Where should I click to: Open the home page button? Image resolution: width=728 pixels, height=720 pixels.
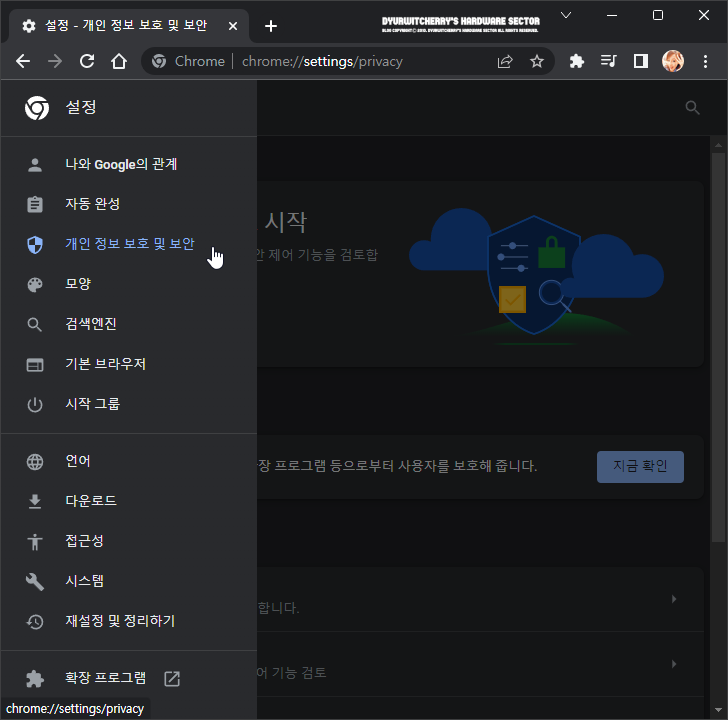pos(119,61)
